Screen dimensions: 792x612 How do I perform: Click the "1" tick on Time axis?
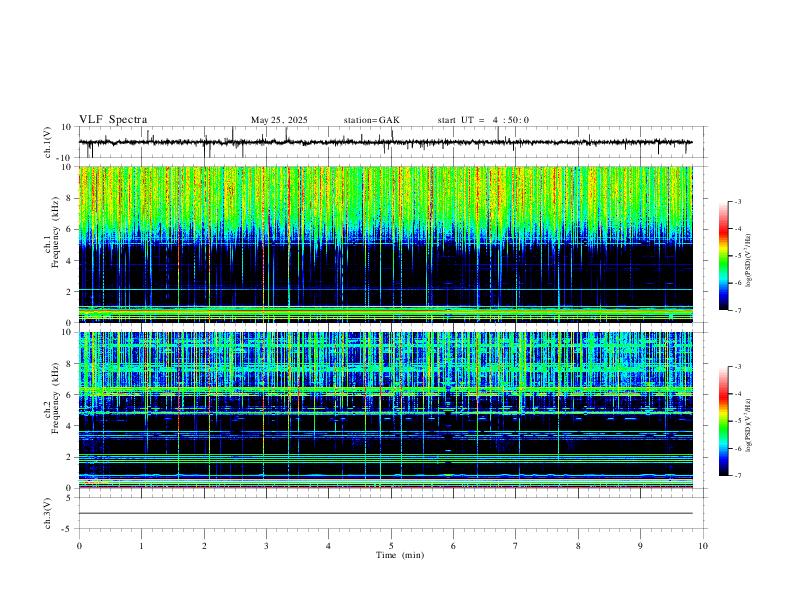pyautogui.click(x=141, y=546)
